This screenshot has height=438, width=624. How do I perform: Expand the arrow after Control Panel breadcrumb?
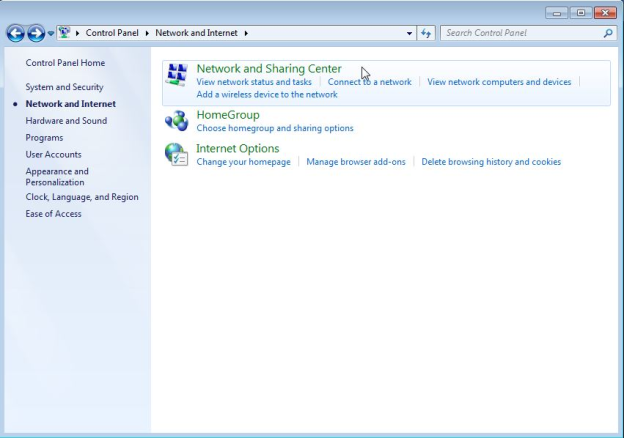[147, 33]
